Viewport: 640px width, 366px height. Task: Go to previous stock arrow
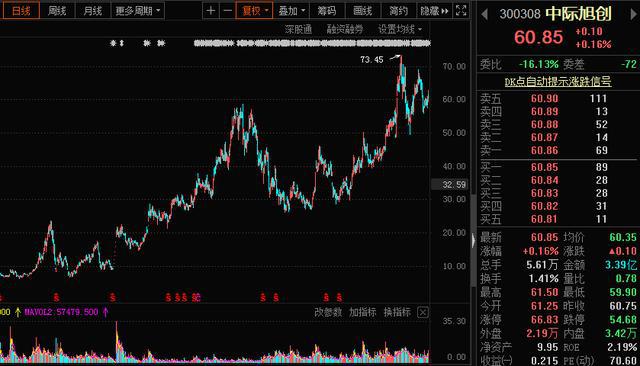click(484, 15)
